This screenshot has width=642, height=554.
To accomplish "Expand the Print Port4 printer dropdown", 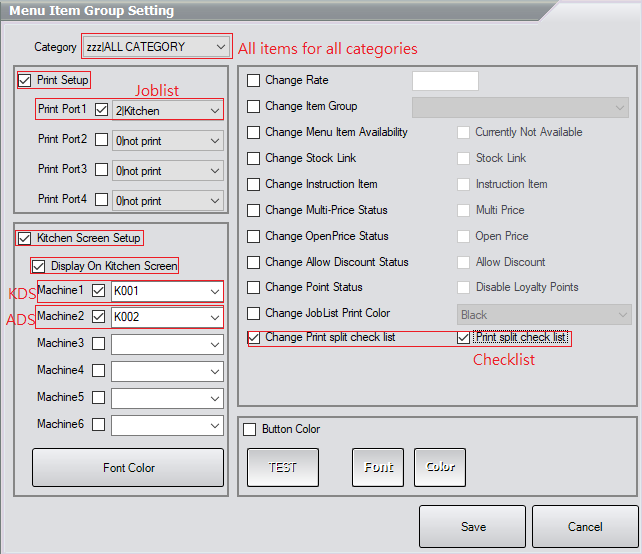I will pyautogui.click(x=167, y=201).
